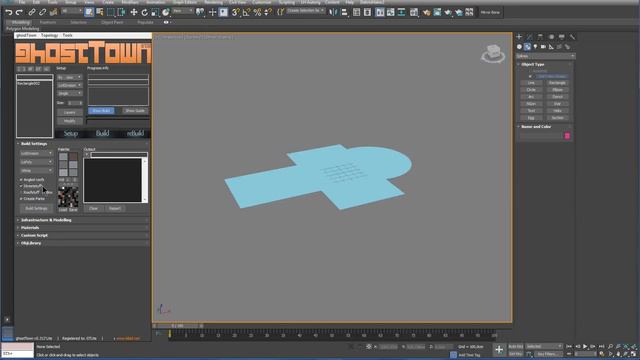
Task: Toggle the Angle Snap icon
Action: (x=247, y=12)
